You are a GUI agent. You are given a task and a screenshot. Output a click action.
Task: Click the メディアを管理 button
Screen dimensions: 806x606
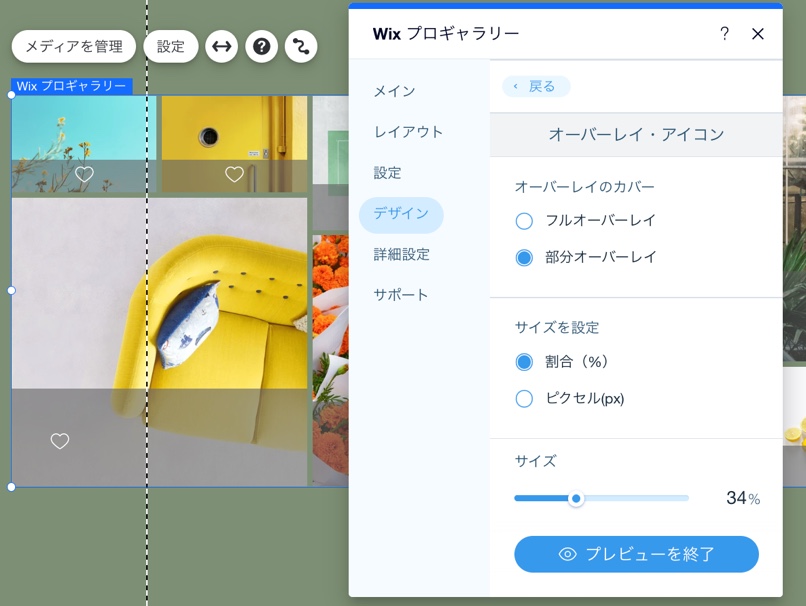(74, 47)
